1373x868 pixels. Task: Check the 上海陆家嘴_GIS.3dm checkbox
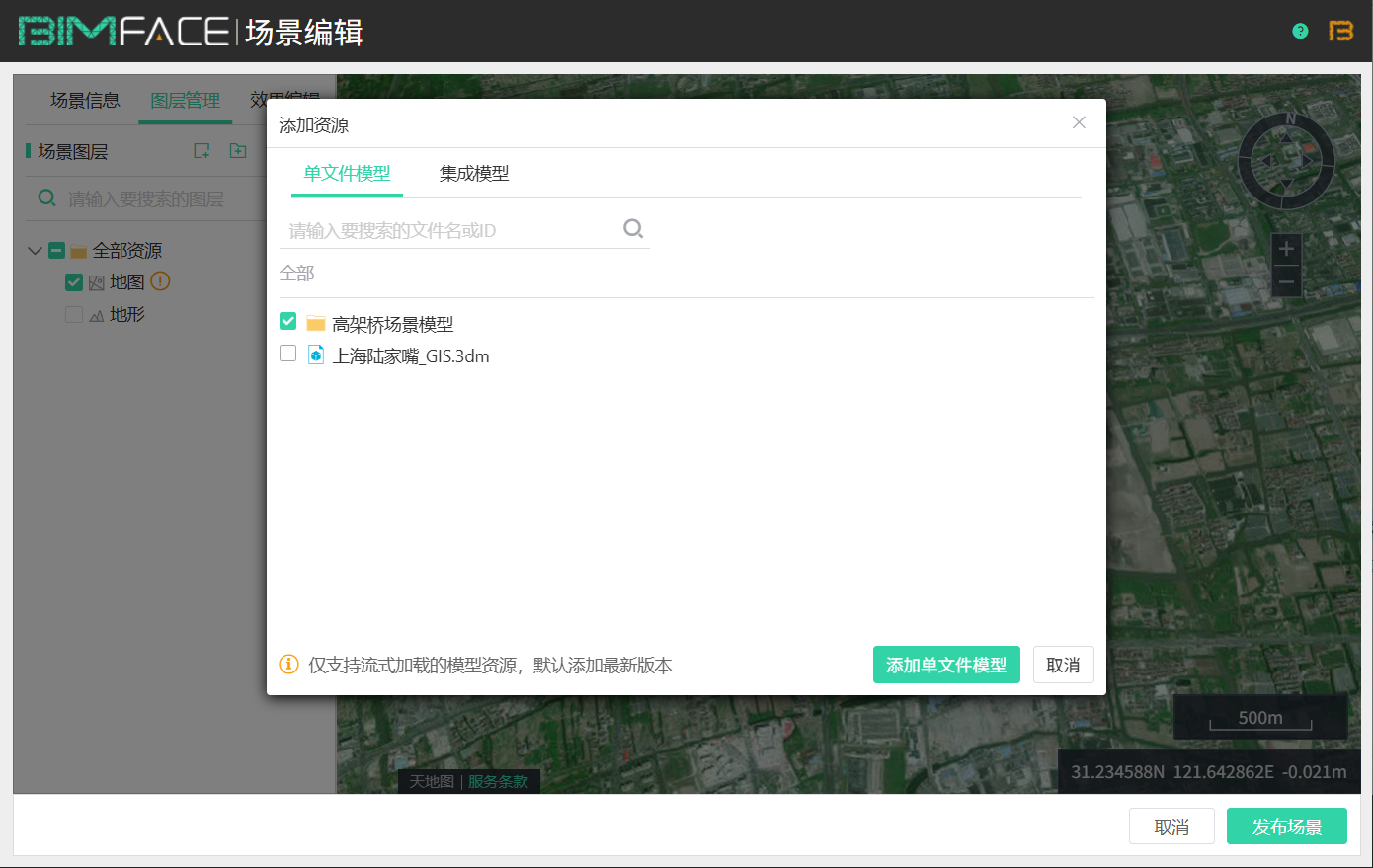[x=287, y=353]
